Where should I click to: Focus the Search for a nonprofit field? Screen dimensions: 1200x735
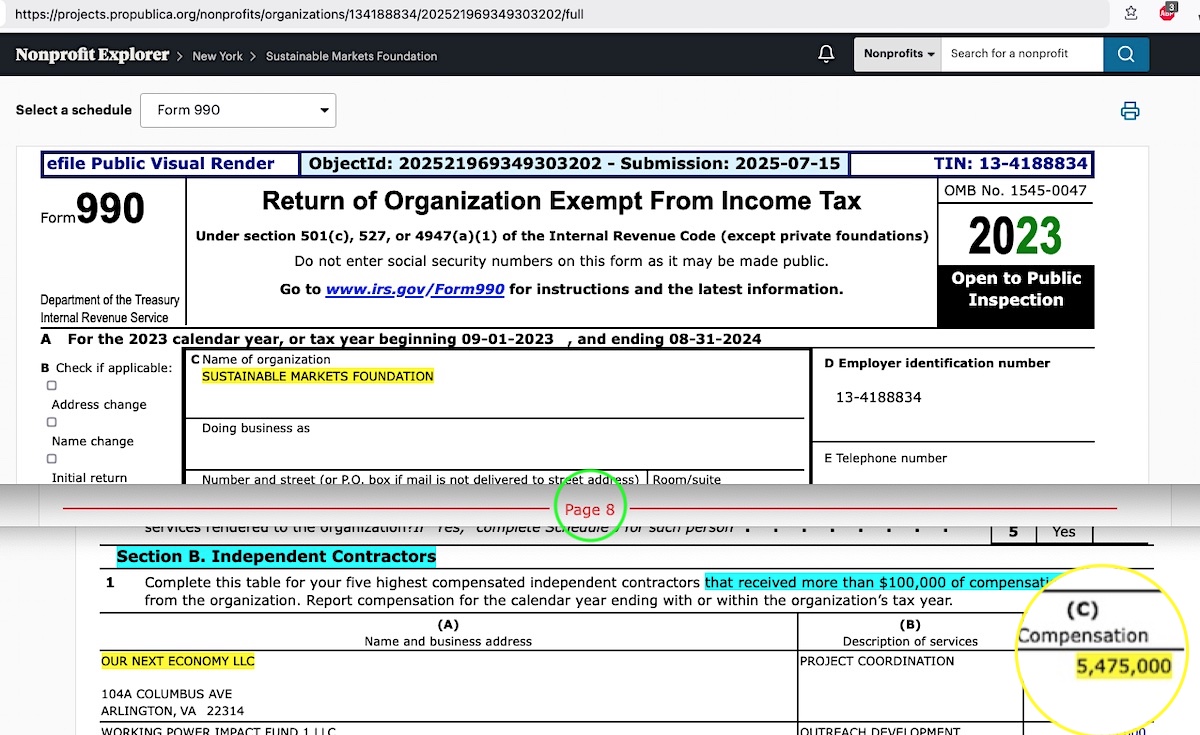point(1020,54)
